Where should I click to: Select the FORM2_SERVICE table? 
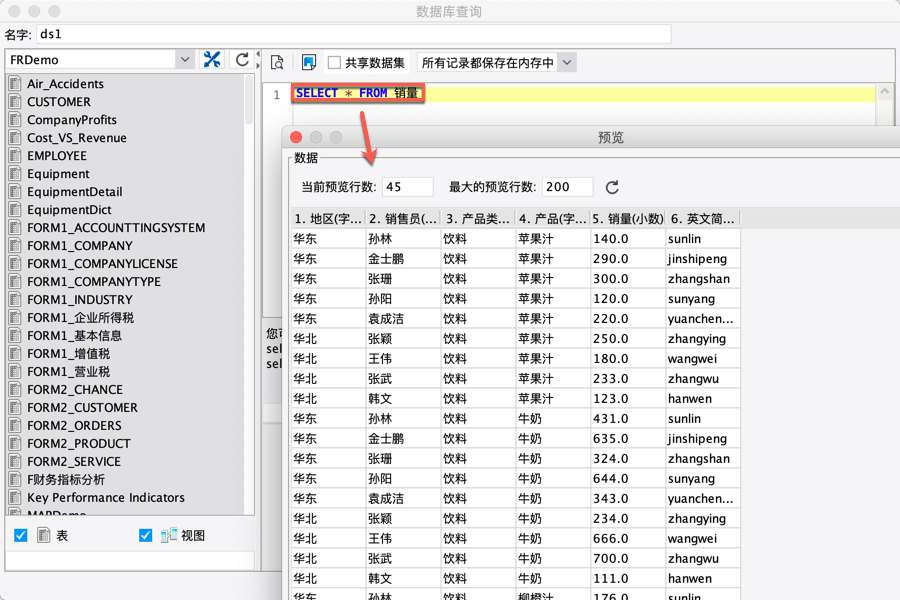coord(74,462)
